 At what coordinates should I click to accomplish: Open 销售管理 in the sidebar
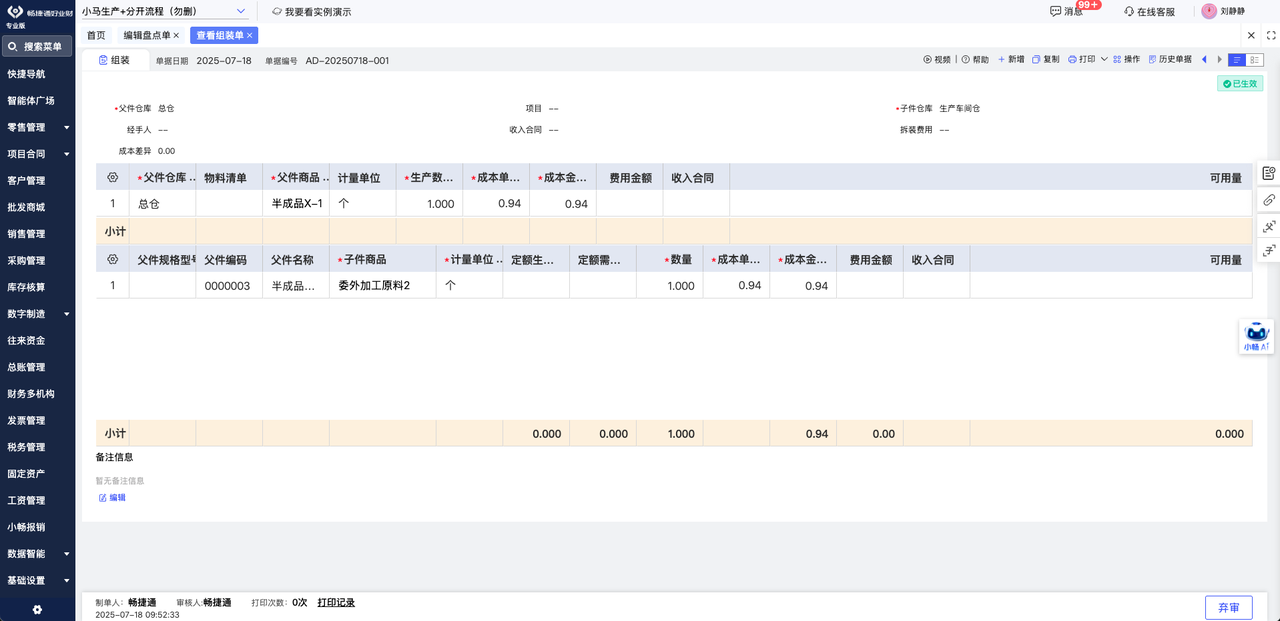[26, 234]
